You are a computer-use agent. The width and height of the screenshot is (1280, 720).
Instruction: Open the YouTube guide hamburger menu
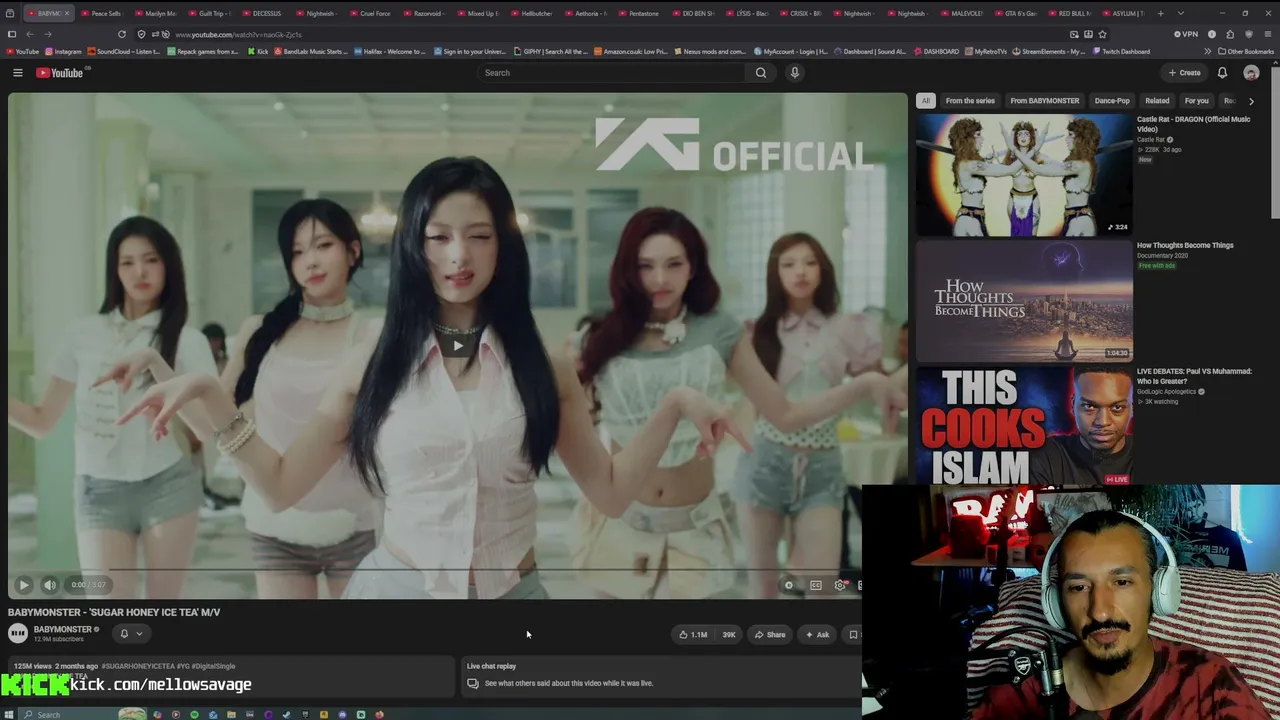(x=17, y=73)
